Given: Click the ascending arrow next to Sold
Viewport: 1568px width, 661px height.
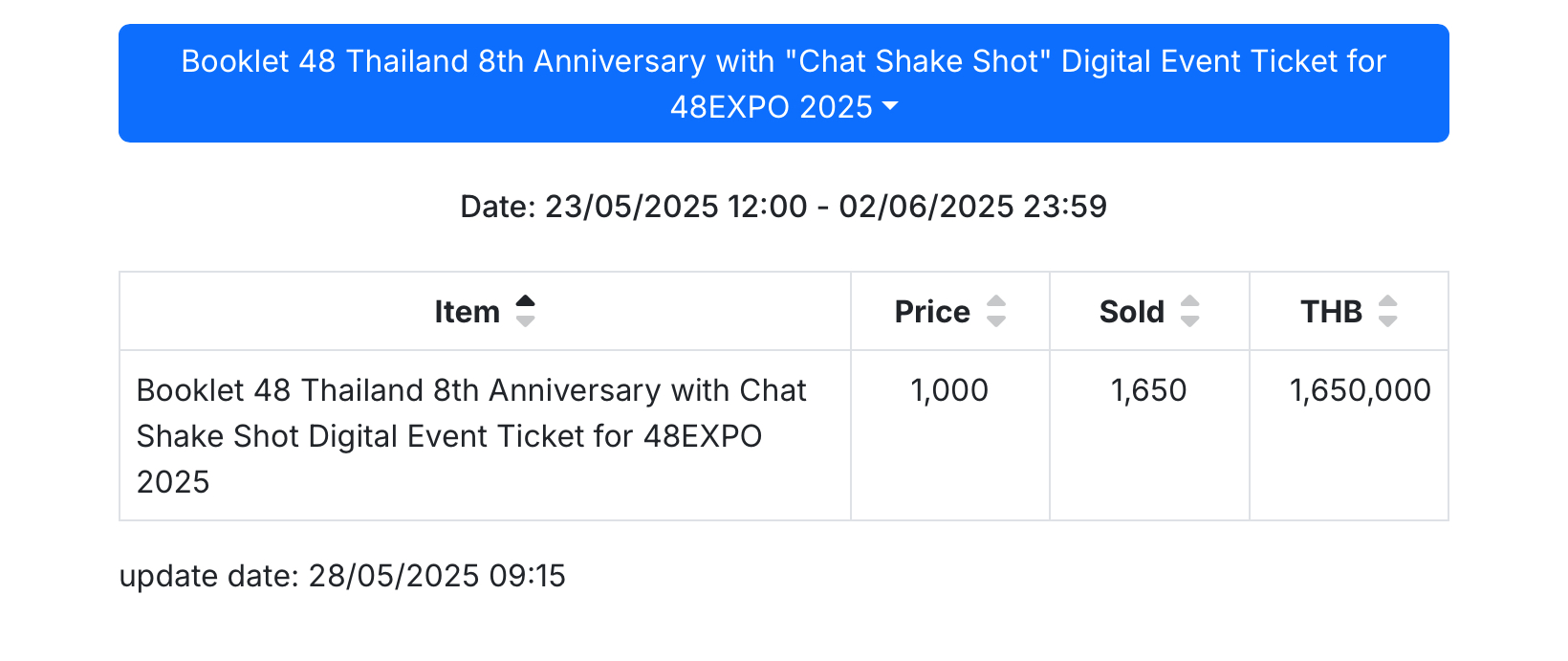Looking at the screenshot, I should pos(1189,301).
